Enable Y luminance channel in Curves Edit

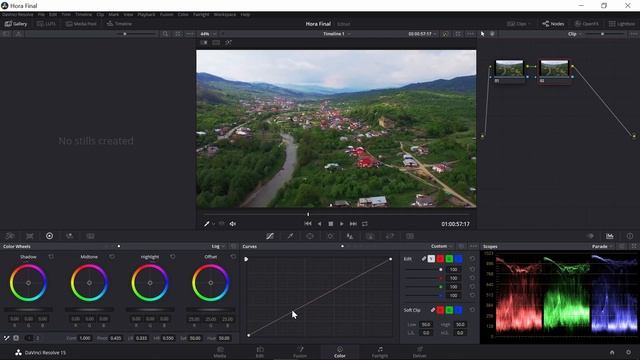[431, 259]
